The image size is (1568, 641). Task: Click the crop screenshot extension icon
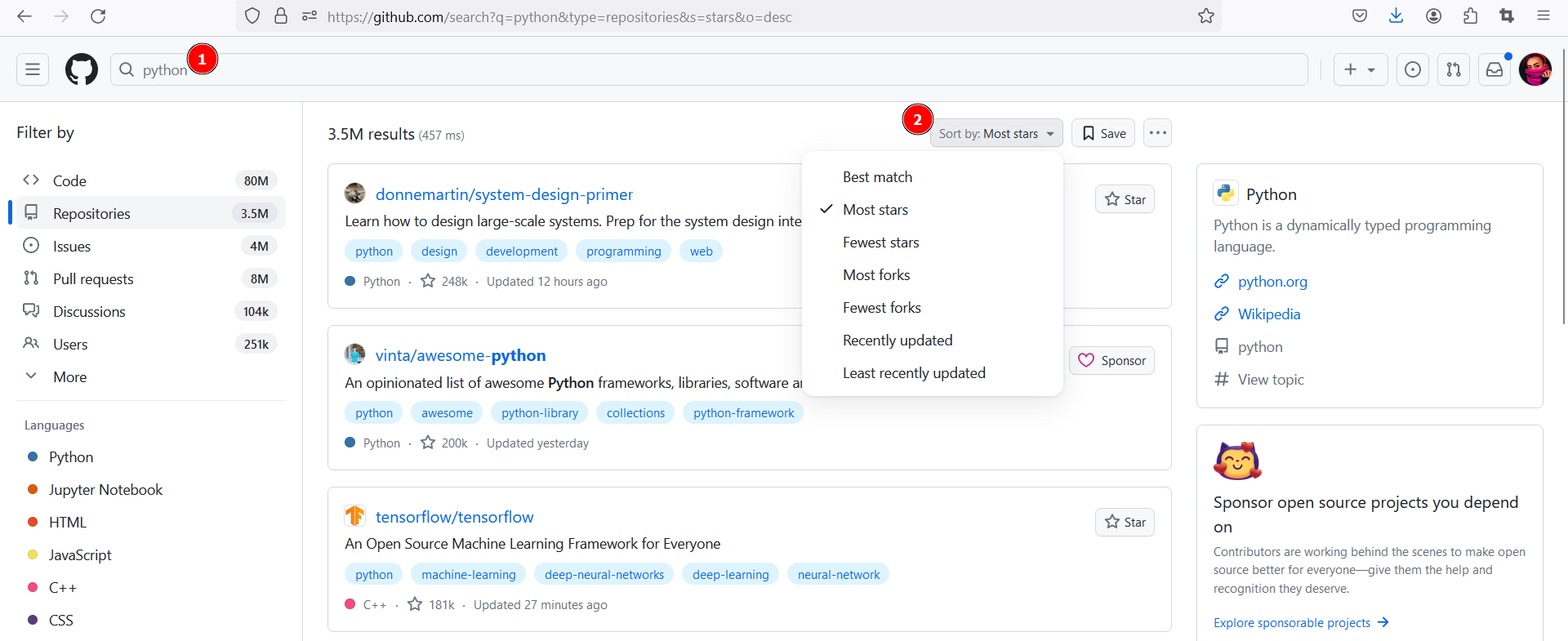tap(1507, 16)
